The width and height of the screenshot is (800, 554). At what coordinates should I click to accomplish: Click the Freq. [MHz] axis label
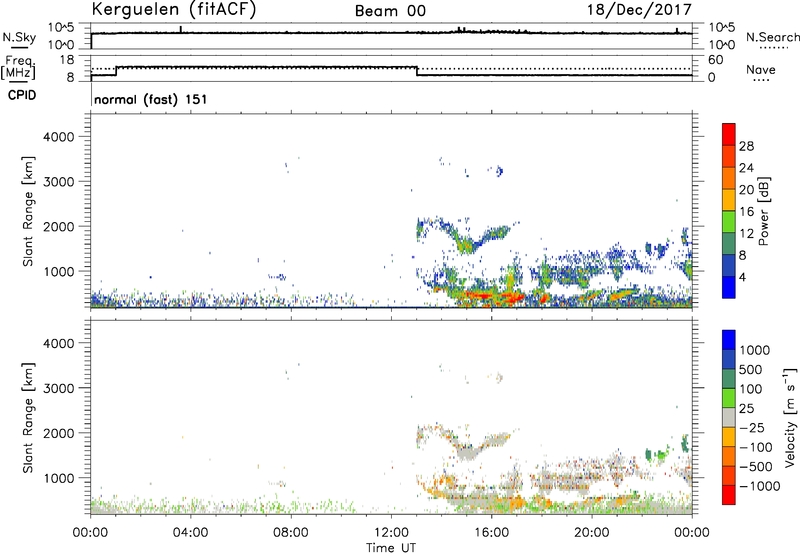point(19,67)
